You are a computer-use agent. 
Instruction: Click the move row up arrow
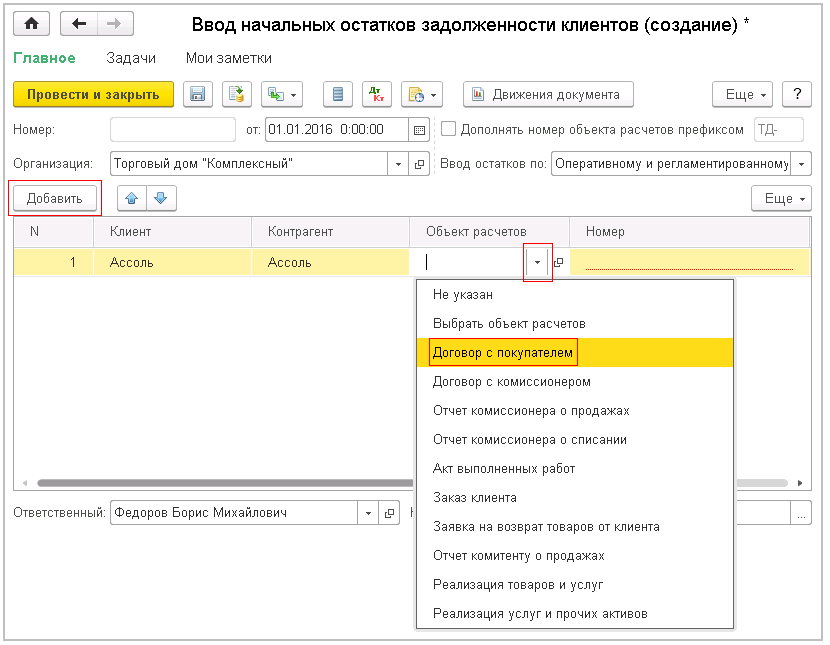131,198
